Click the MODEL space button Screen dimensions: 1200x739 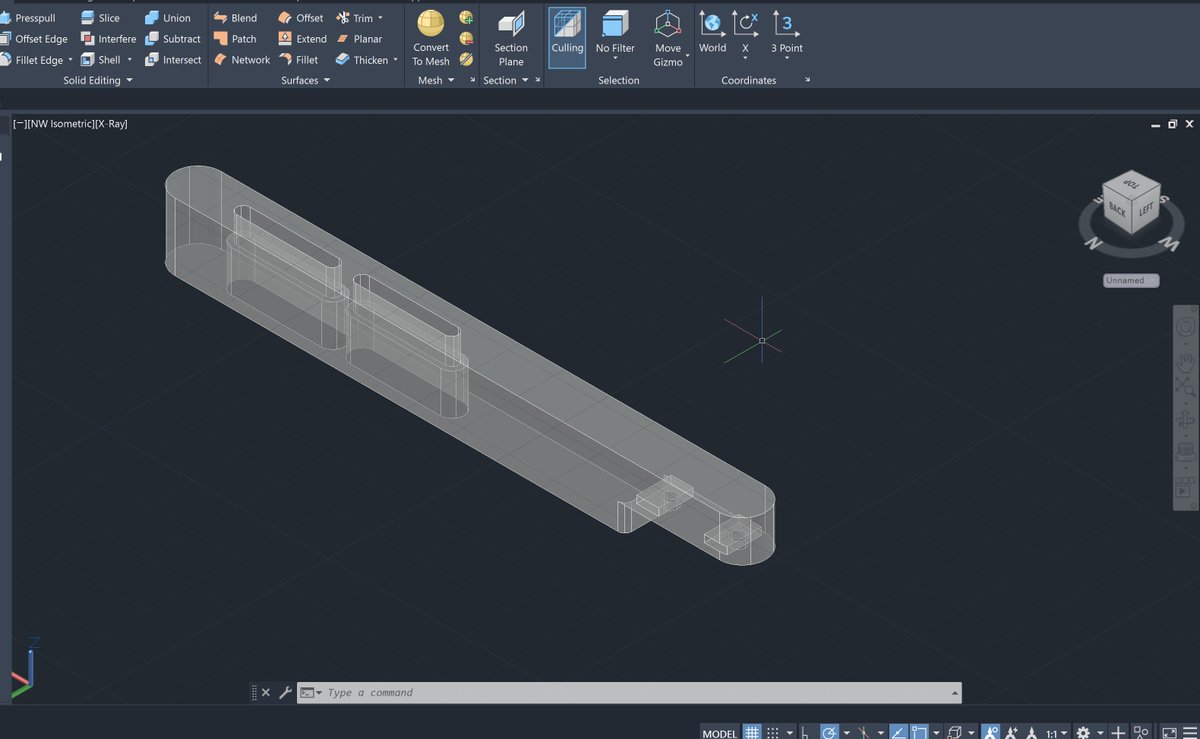[720, 733]
